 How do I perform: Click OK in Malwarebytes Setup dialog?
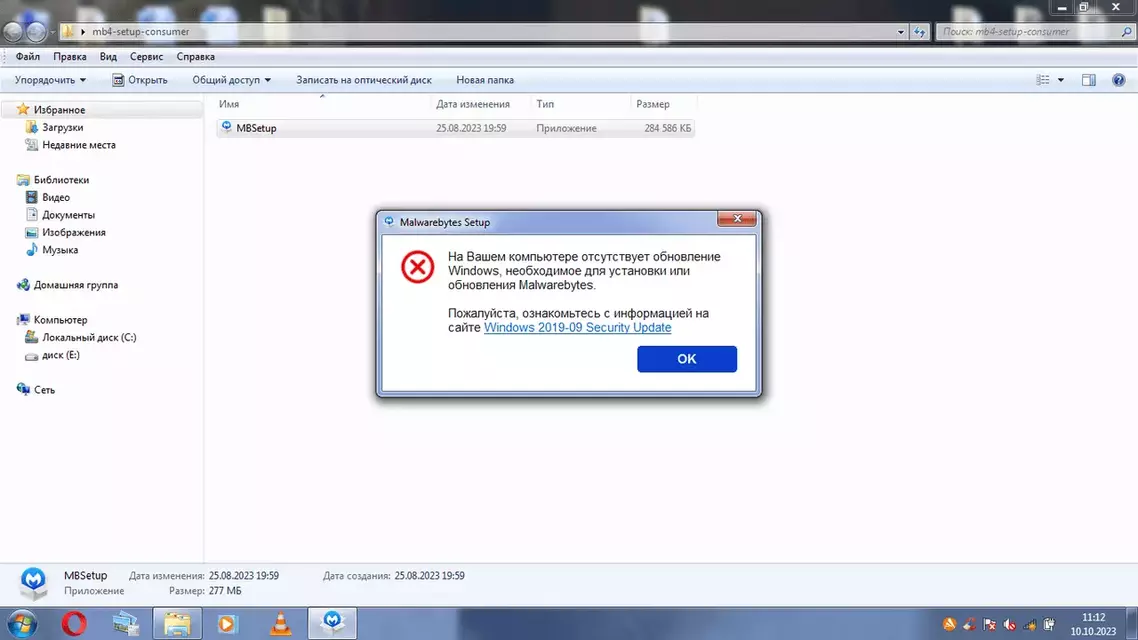coord(687,358)
